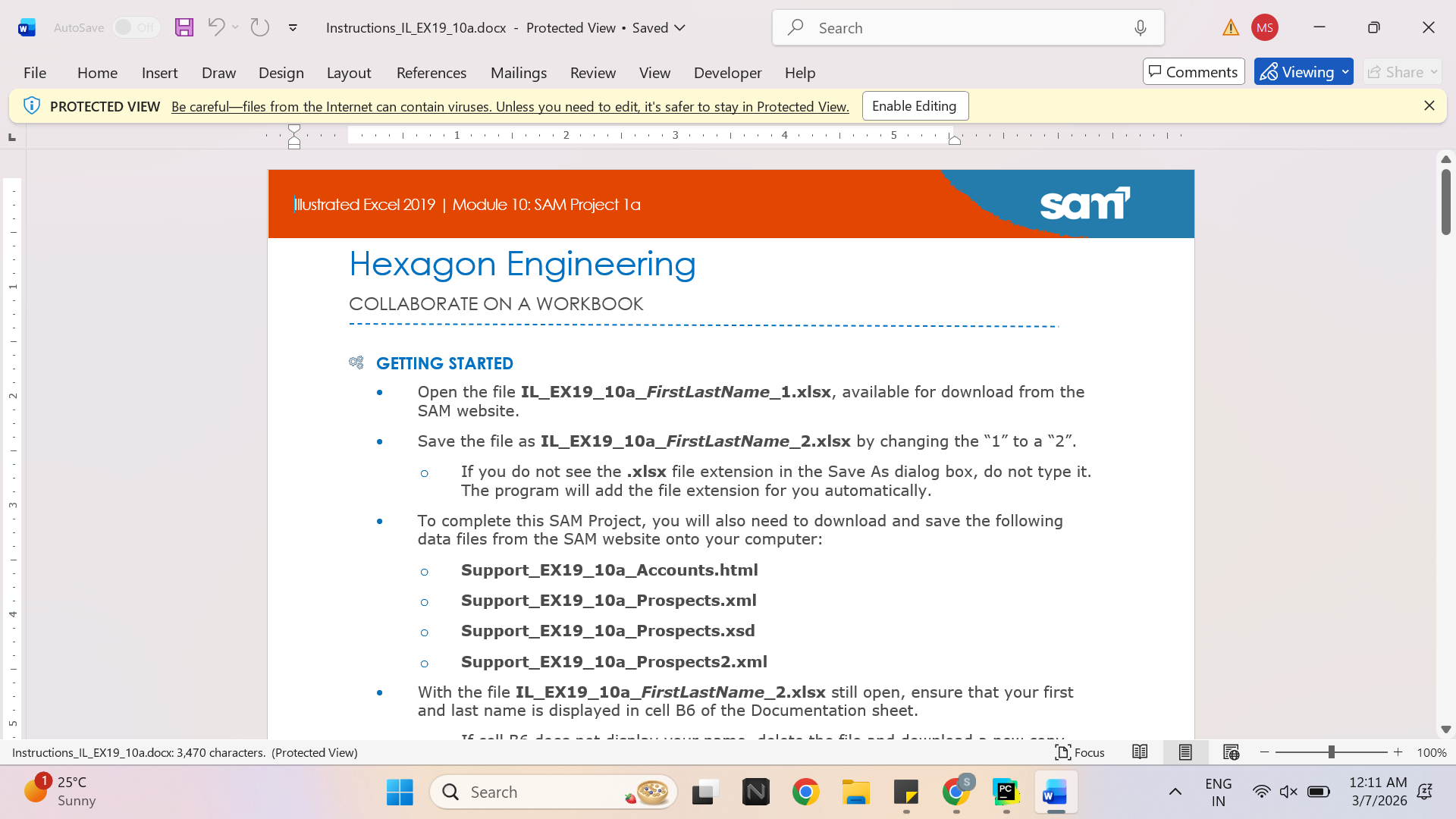Image resolution: width=1456 pixels, height=819 pixels.
Task: Open the Viewing mode dropdown
Action: (1304, 72)
